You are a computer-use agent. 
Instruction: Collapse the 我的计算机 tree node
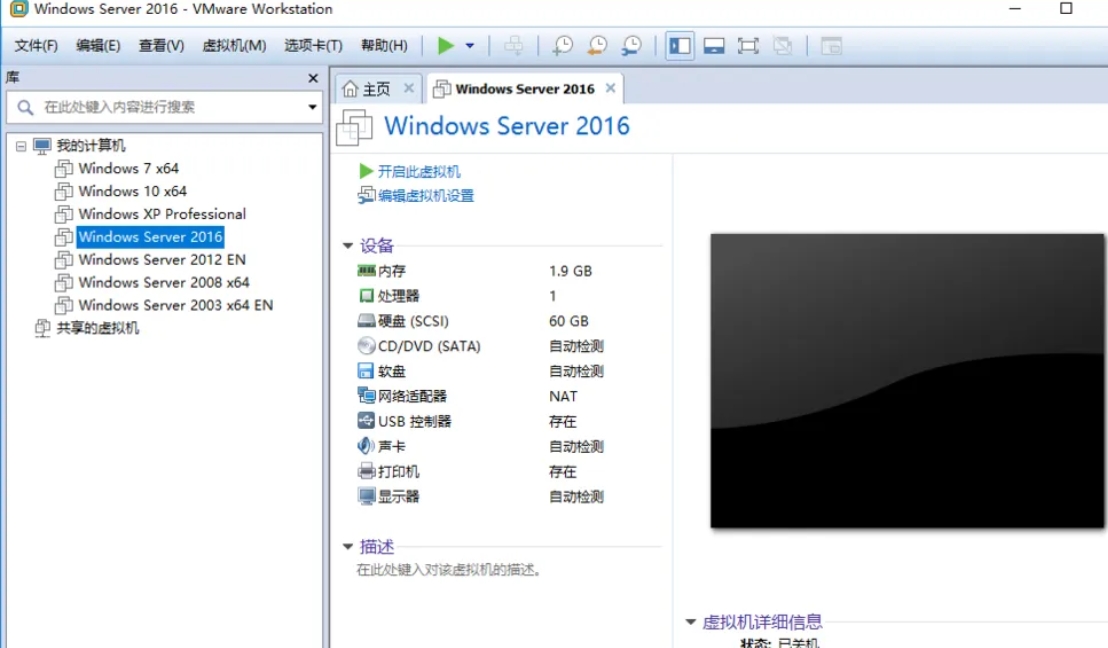click(x=20, y=146)
